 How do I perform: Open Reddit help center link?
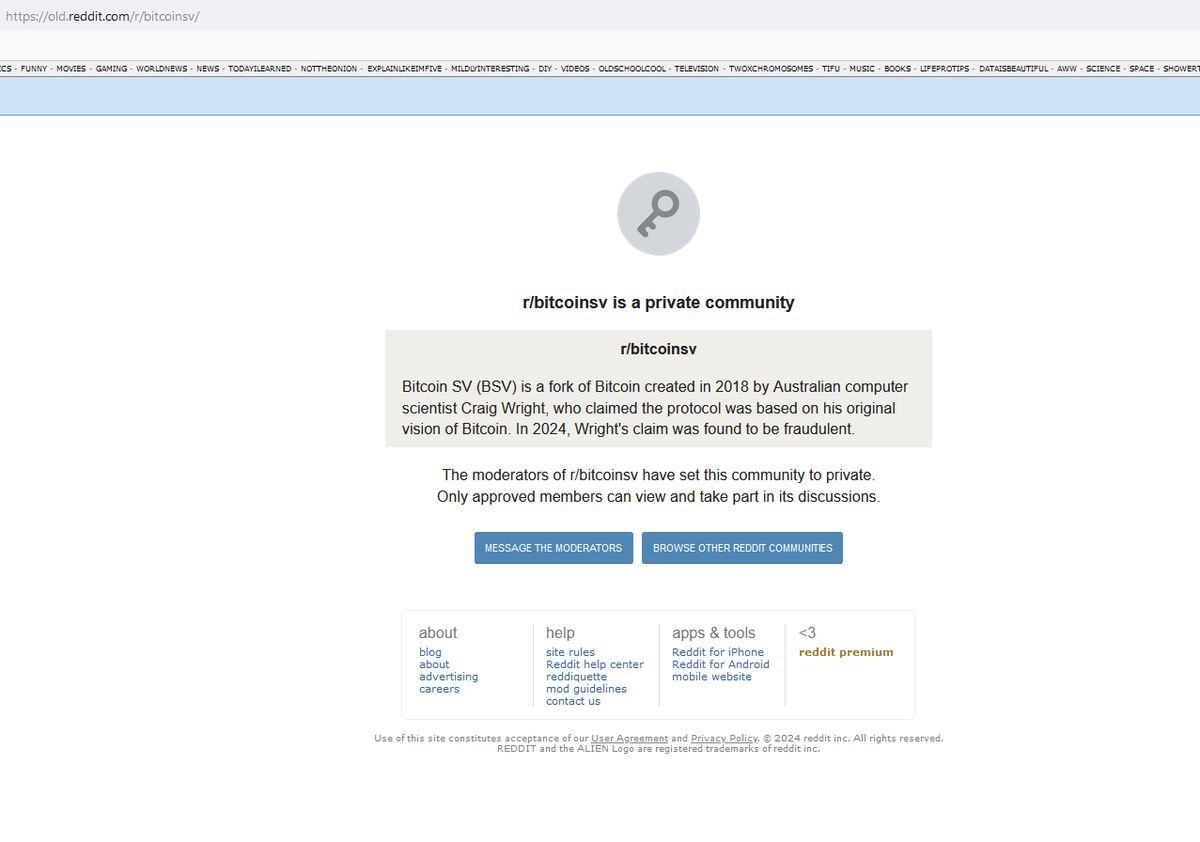click(595, 664)
